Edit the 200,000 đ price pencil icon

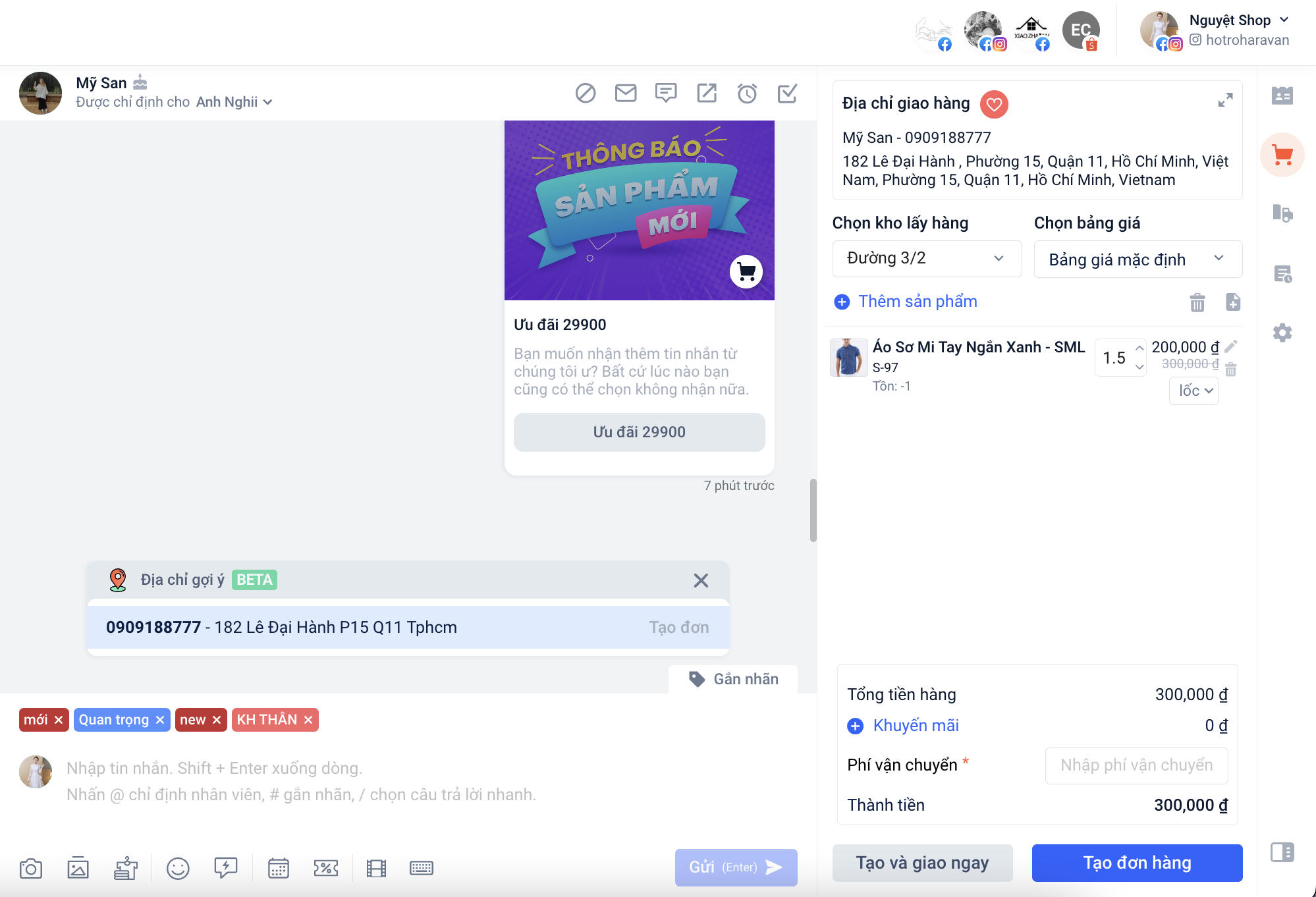(1231, 346)
